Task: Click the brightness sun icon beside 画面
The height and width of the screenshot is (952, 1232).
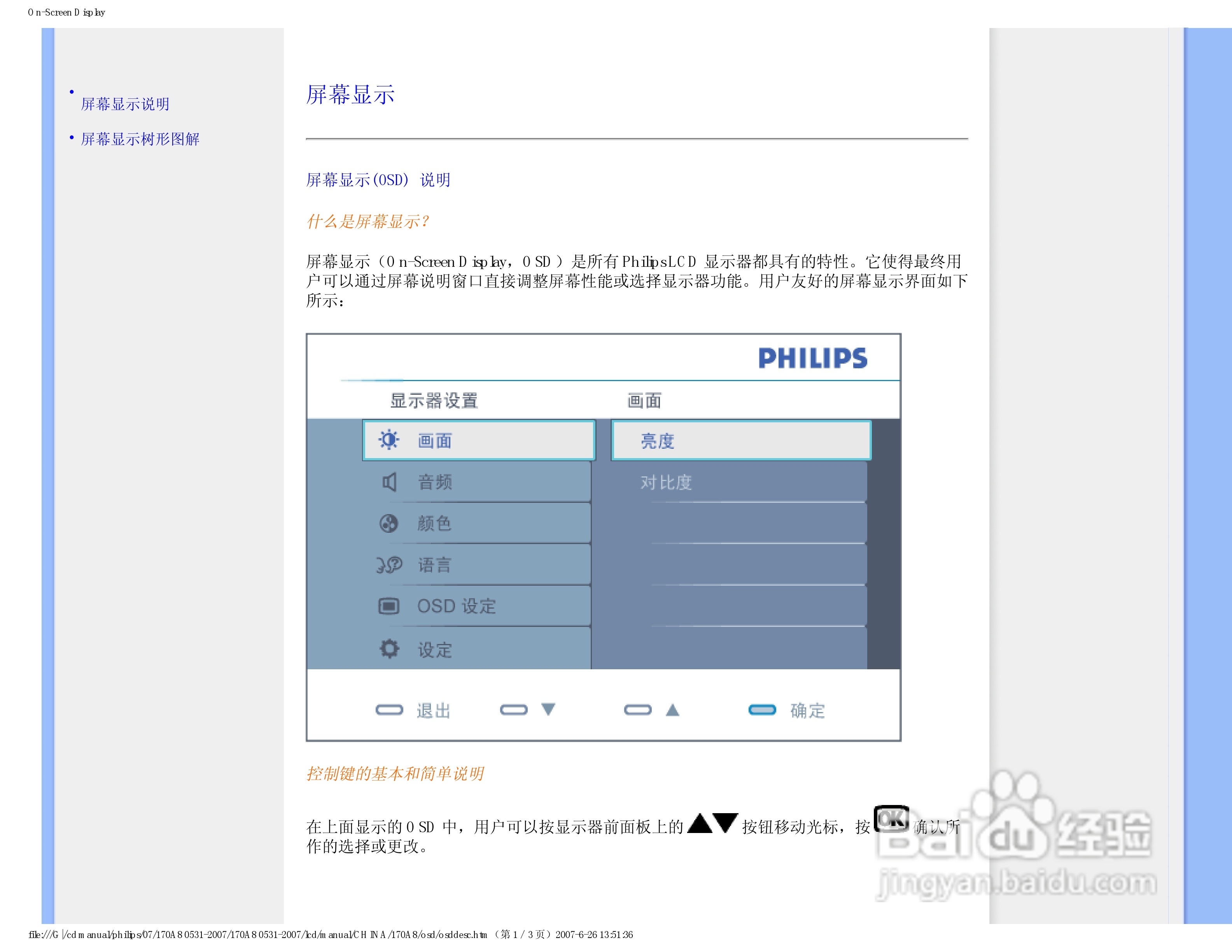Action: tap(388, 439)
